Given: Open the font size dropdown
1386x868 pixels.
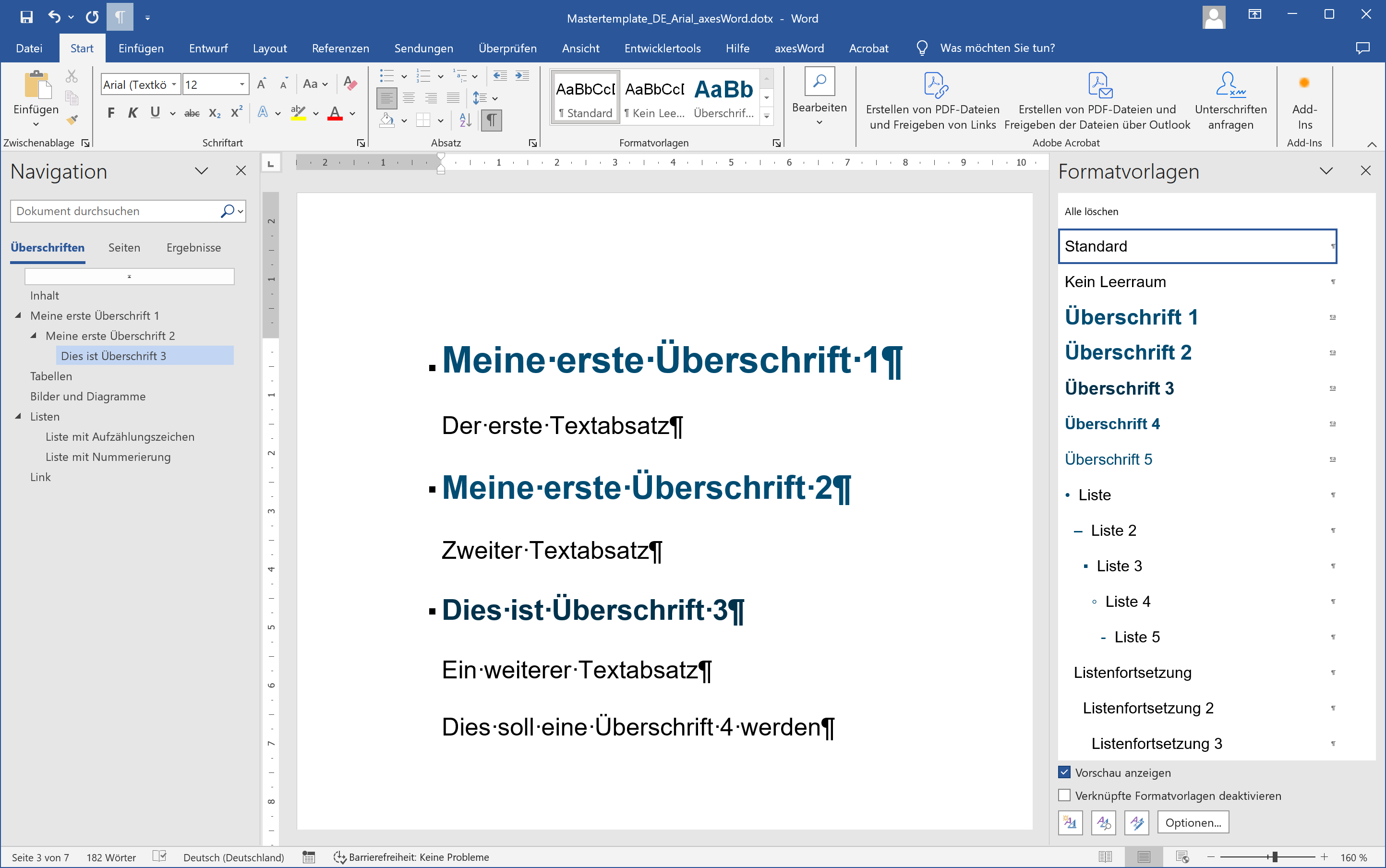Looking at the screenshot, I should pos(242,84).
